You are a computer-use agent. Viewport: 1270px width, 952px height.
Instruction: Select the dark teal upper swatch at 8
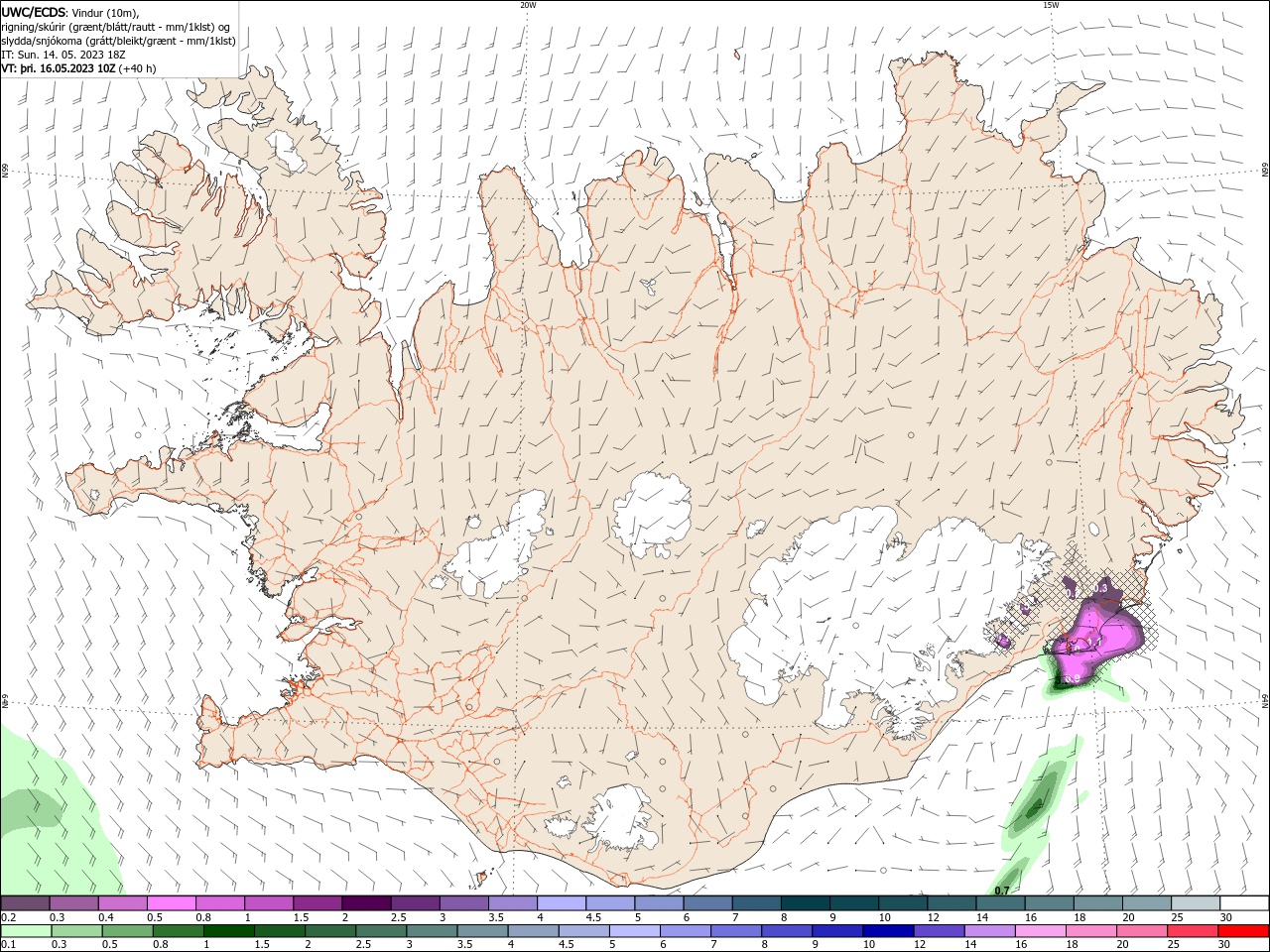[x=805, y=903]
